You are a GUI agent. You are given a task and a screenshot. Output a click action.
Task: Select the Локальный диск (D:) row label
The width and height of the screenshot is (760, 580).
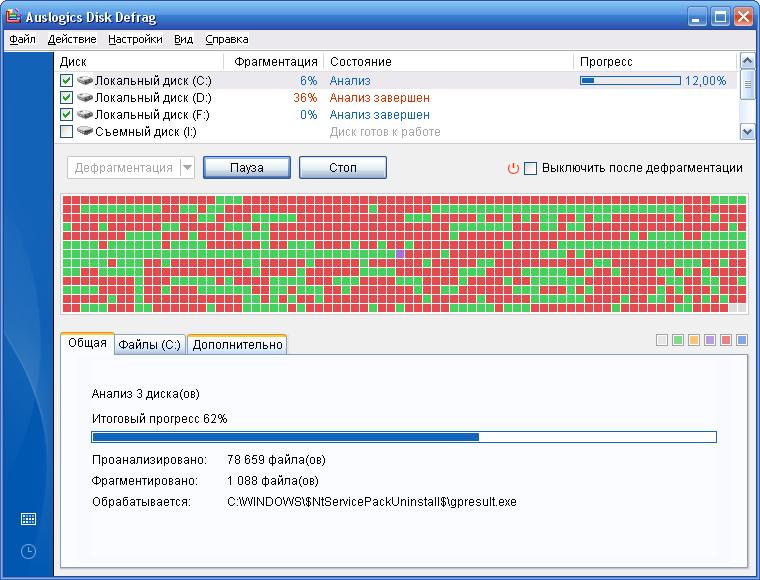click(153, 97)
